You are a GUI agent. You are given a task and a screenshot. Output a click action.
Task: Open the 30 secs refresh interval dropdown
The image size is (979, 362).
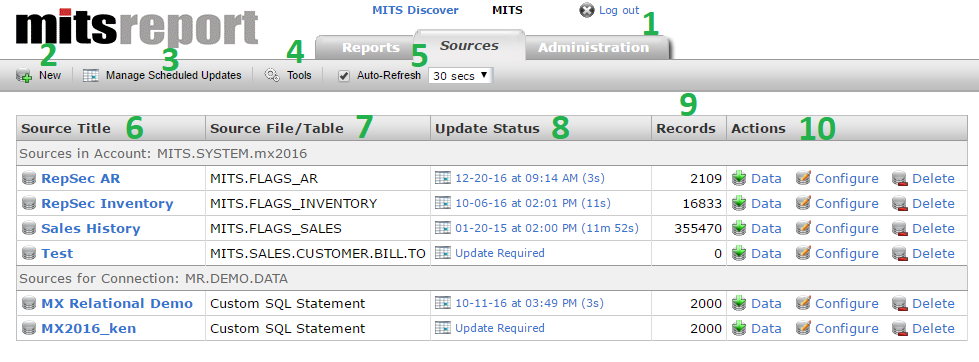click(x=460, y=76)
